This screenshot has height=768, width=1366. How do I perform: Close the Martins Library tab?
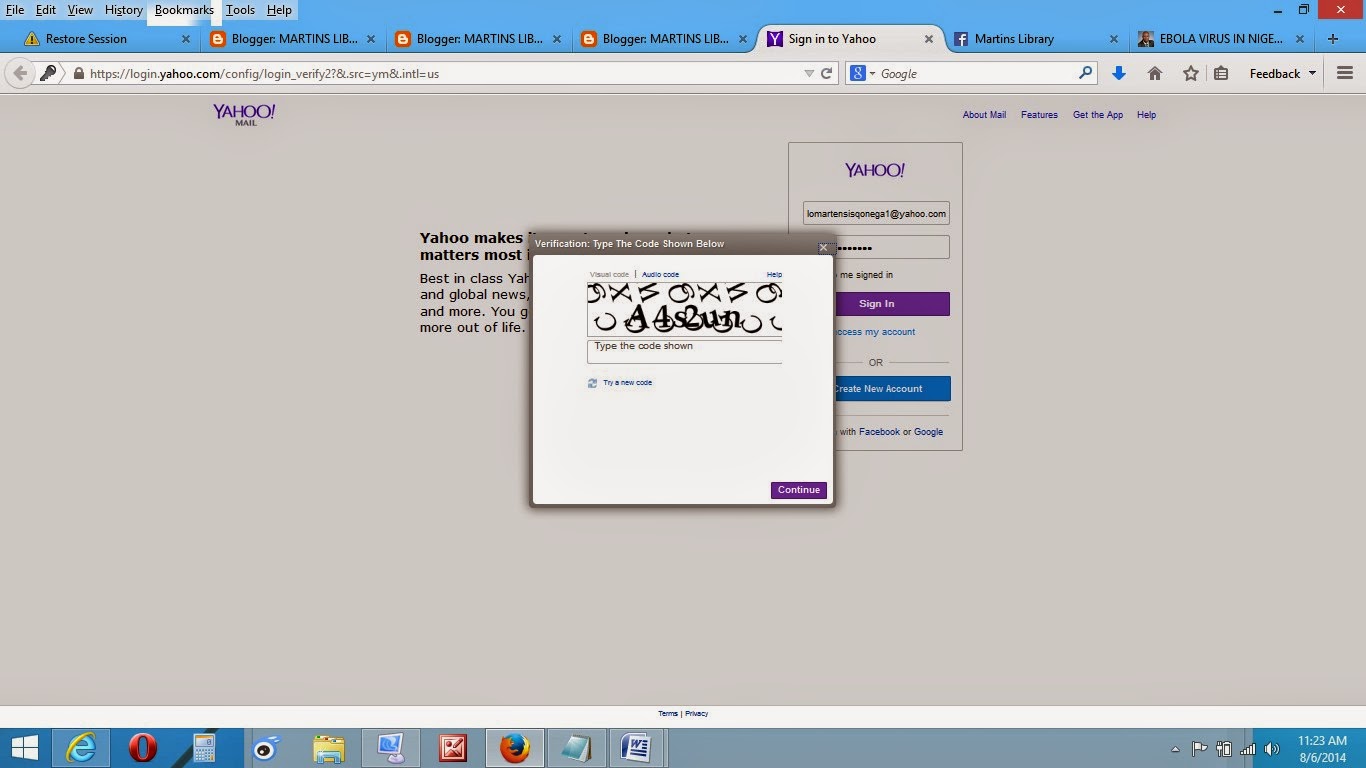[1114, 39]
